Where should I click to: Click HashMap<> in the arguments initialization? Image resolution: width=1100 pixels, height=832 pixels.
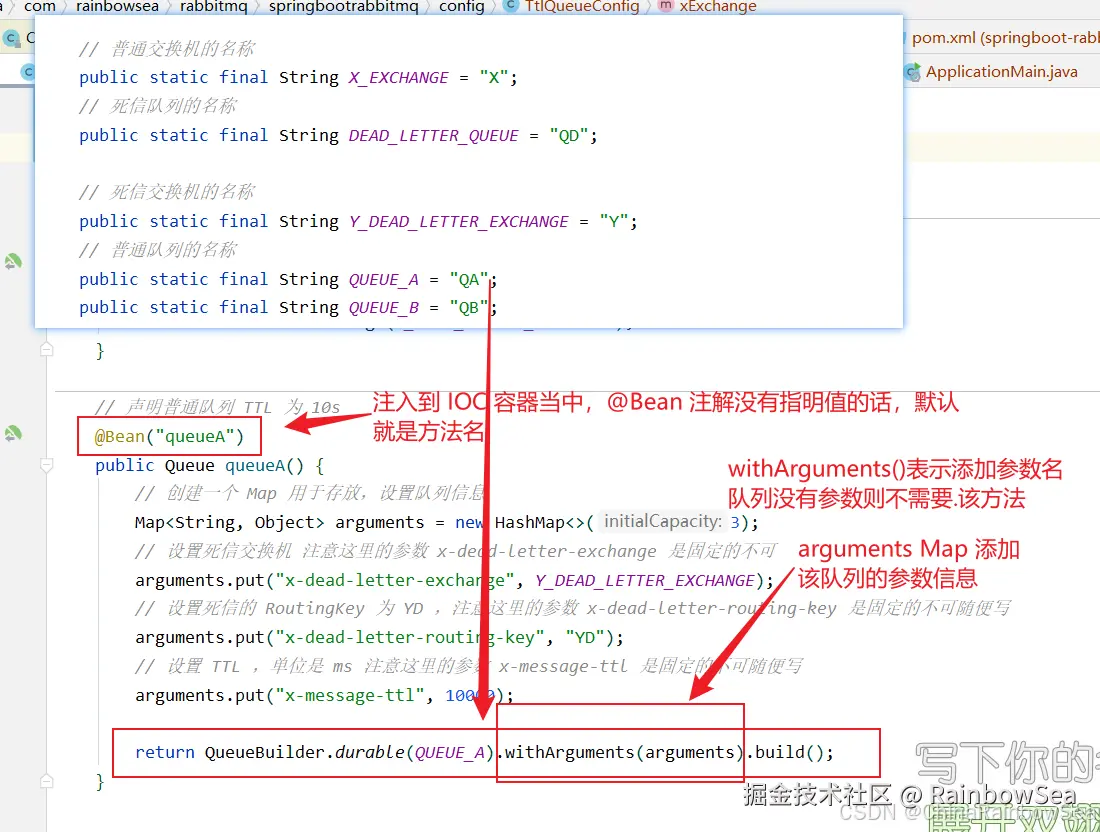tap(539, 523)
